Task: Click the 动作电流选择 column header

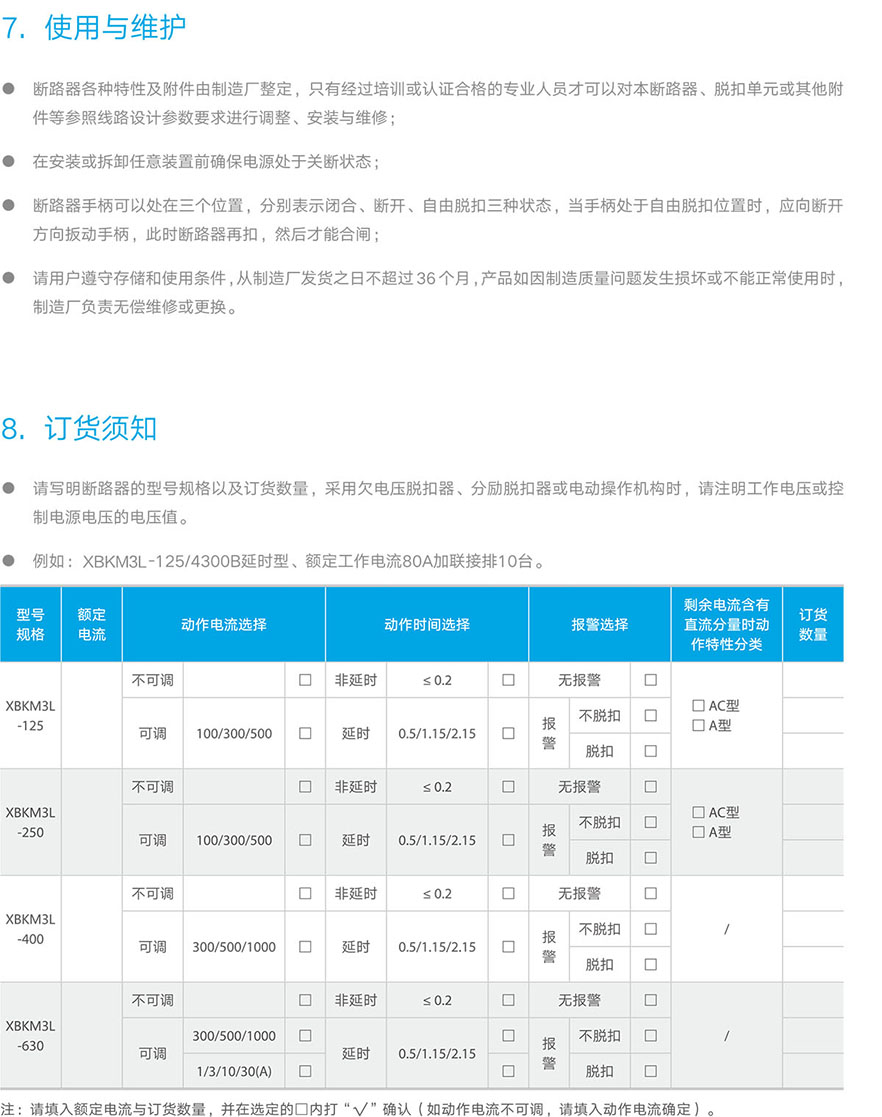Action: tap(224, 625)
